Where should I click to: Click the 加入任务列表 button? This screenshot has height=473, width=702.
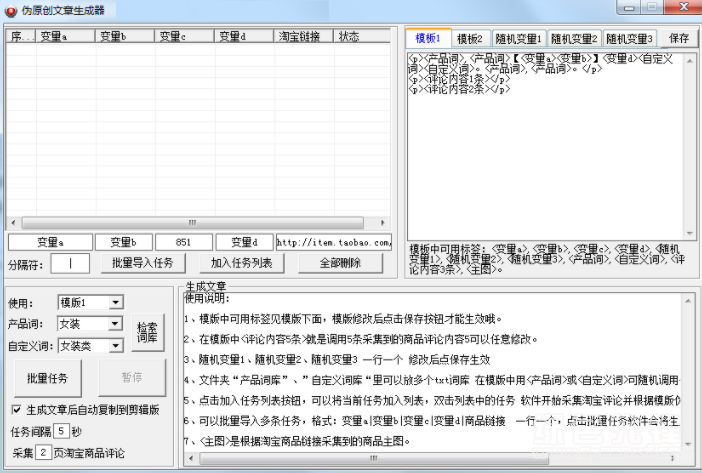pyautogui.click(x=242, y=263)
